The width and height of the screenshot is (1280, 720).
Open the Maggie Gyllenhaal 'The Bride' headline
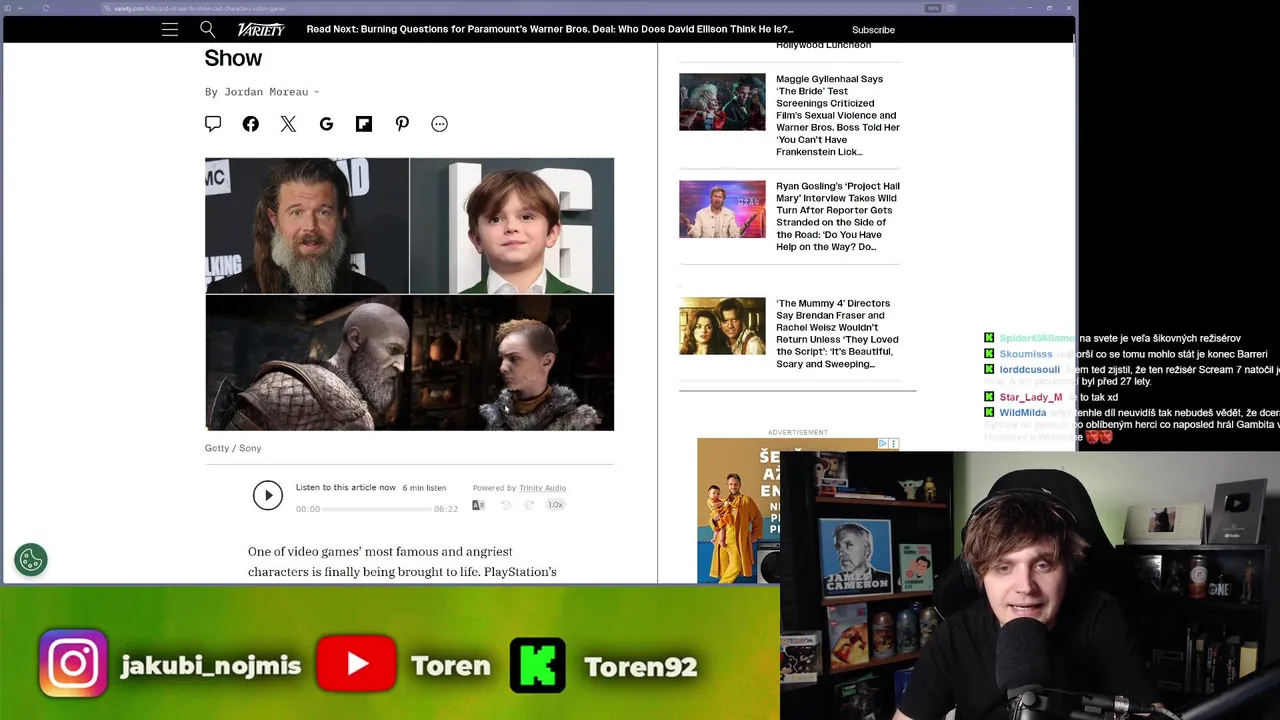click(838, 115)
